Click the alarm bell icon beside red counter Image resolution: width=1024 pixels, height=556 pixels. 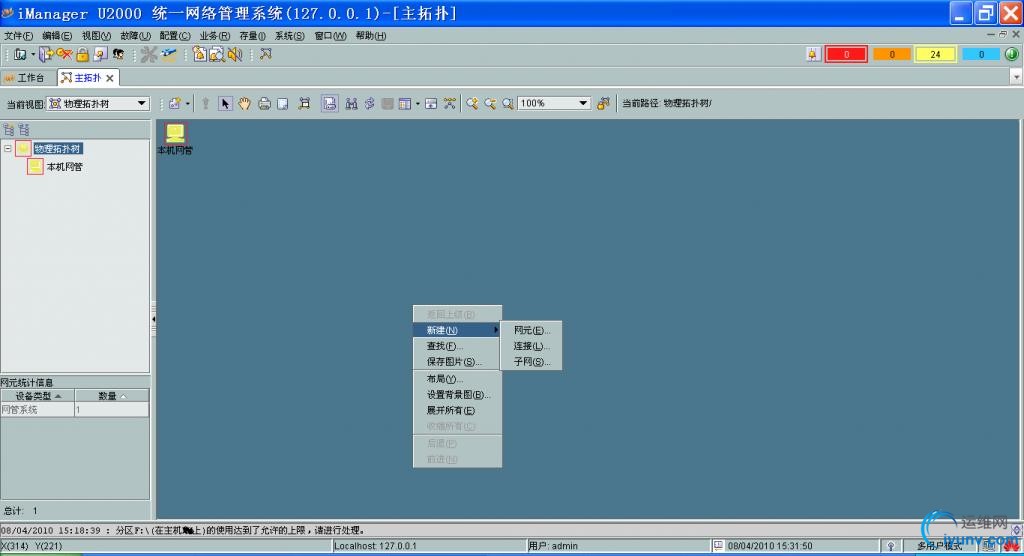point(812,55)
